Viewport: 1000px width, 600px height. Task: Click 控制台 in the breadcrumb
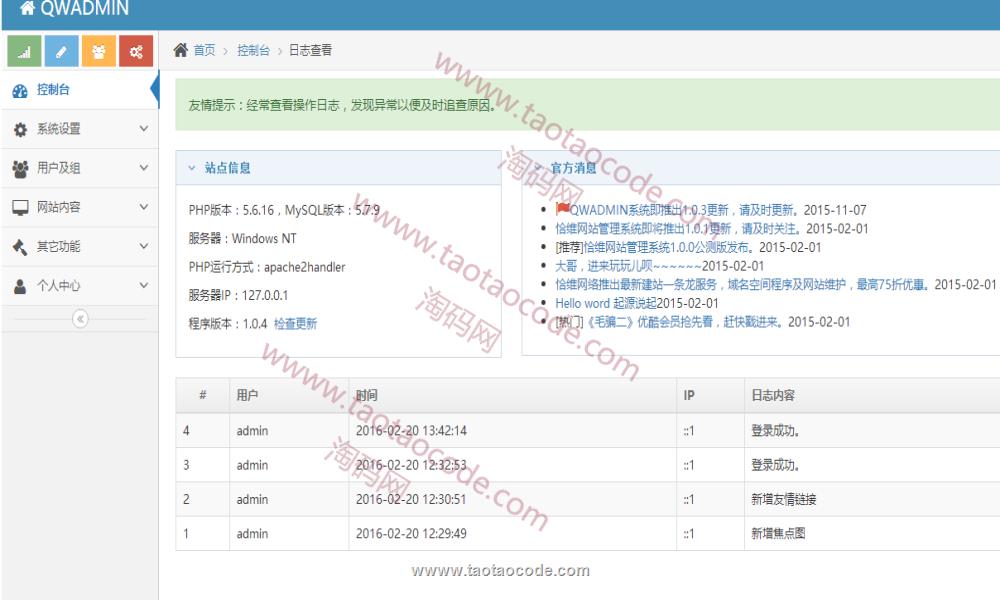253,50
